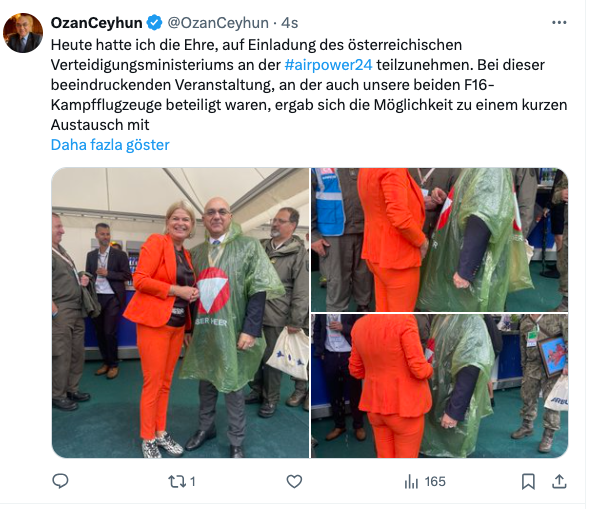590x509 pixels.
Task: Open the view analytics bar chart icon
Action: [x=411, y=482]
